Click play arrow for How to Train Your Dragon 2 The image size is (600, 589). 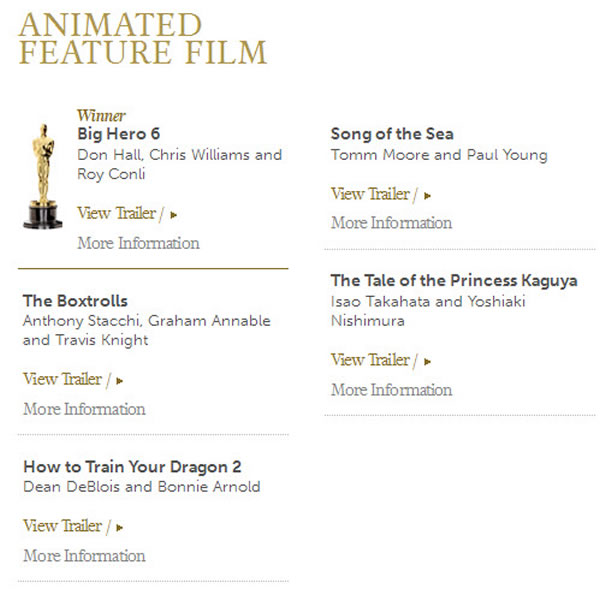[x=120, y=526]
